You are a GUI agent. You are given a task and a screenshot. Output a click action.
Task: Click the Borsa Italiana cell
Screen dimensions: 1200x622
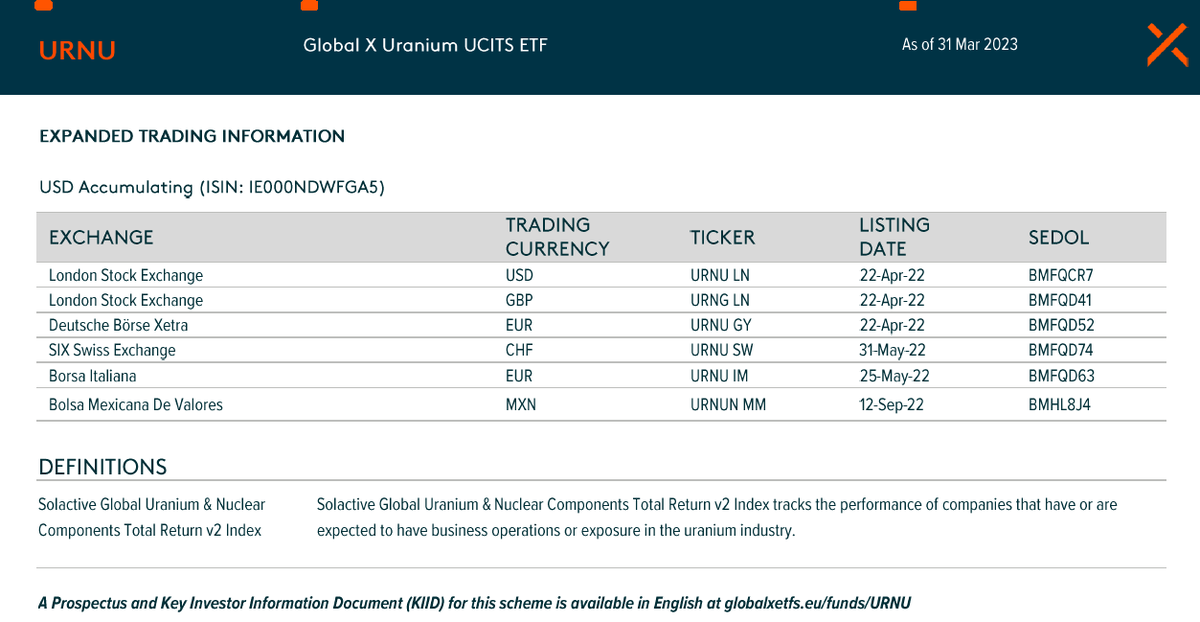(93, 376)
